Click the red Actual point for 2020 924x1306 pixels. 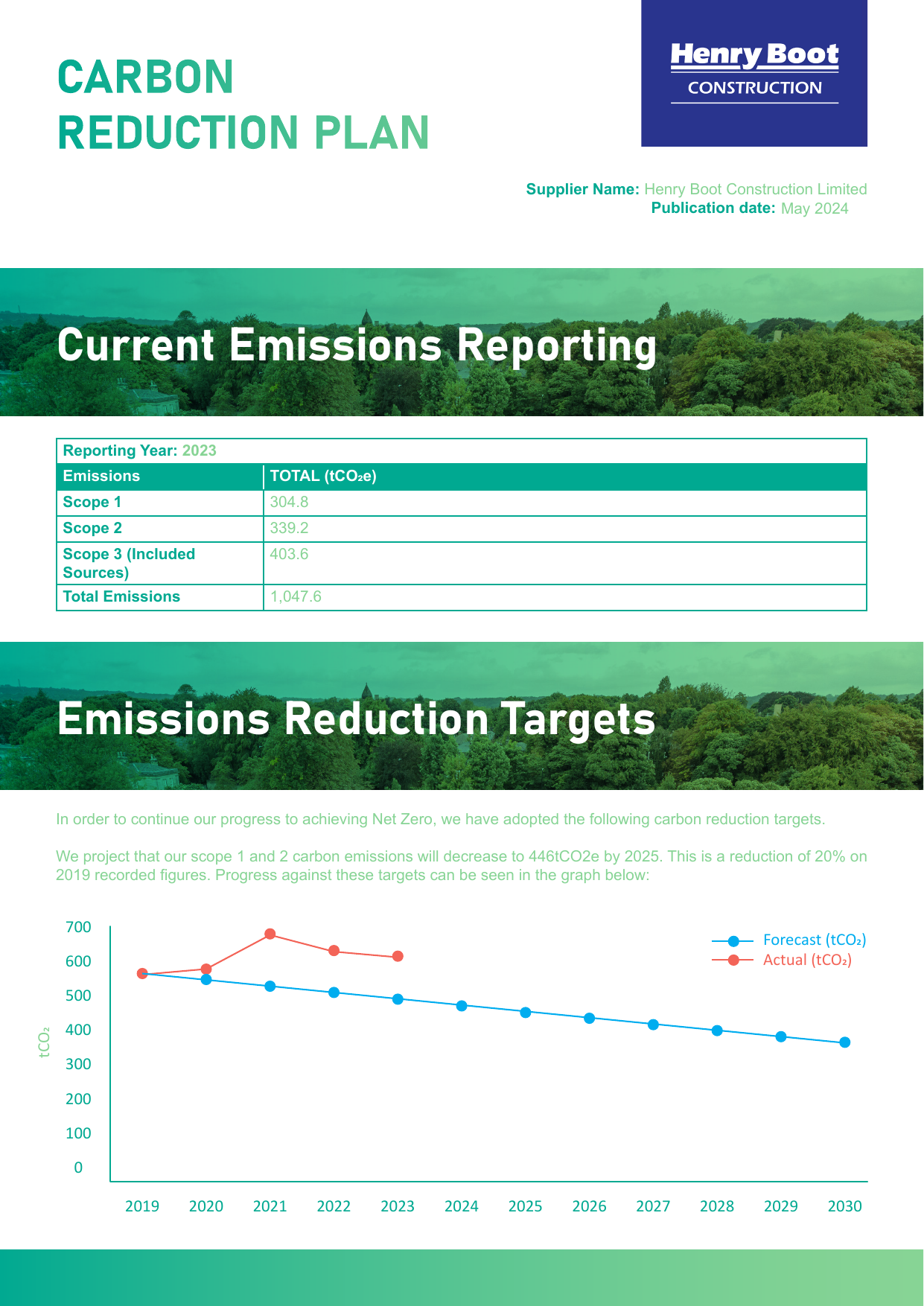click(206, 969)
